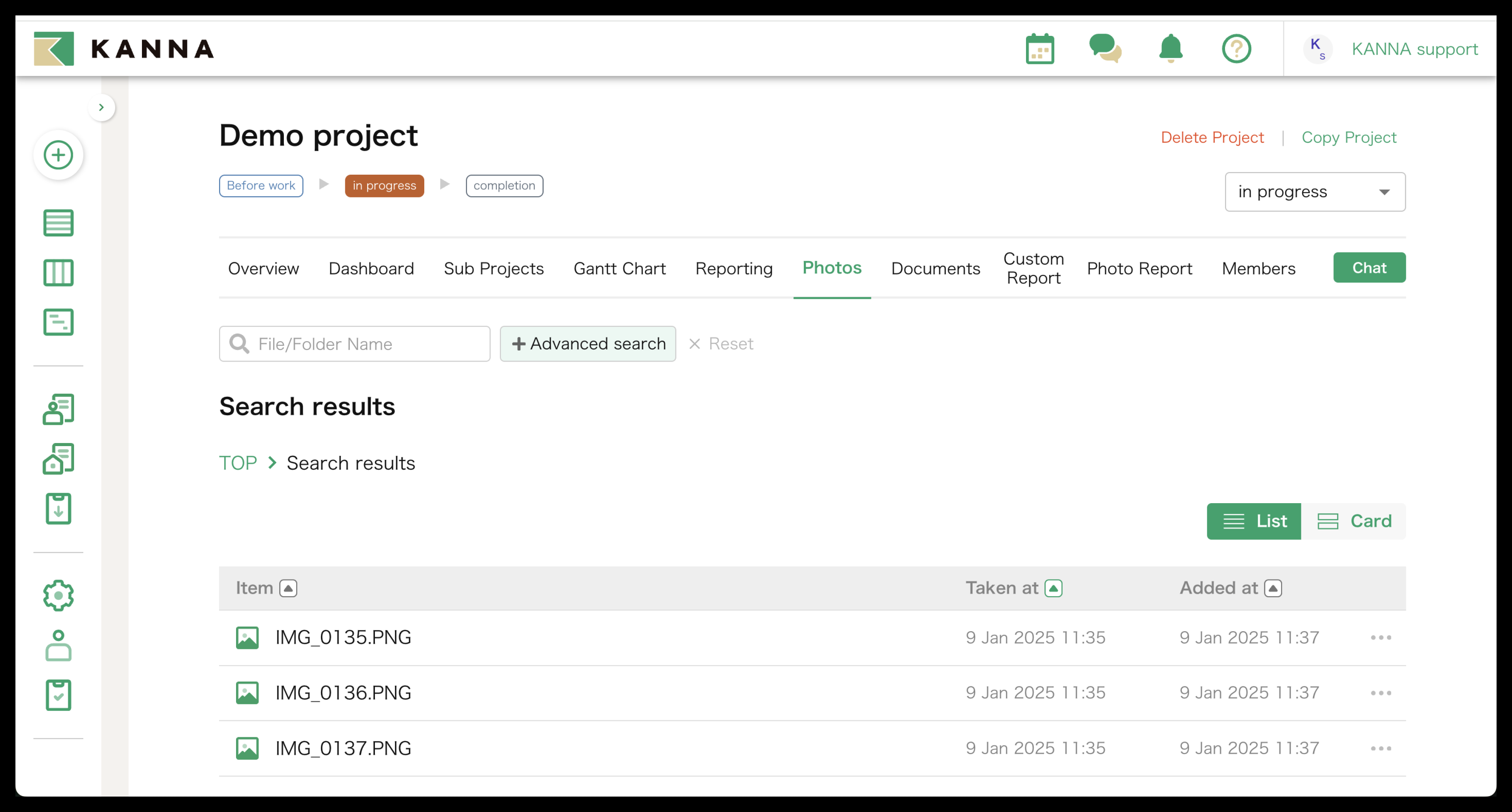Open the Gantt Chart tab
Image resolution: width=1512 pixels, height=812 pixels.
point(619,269)
